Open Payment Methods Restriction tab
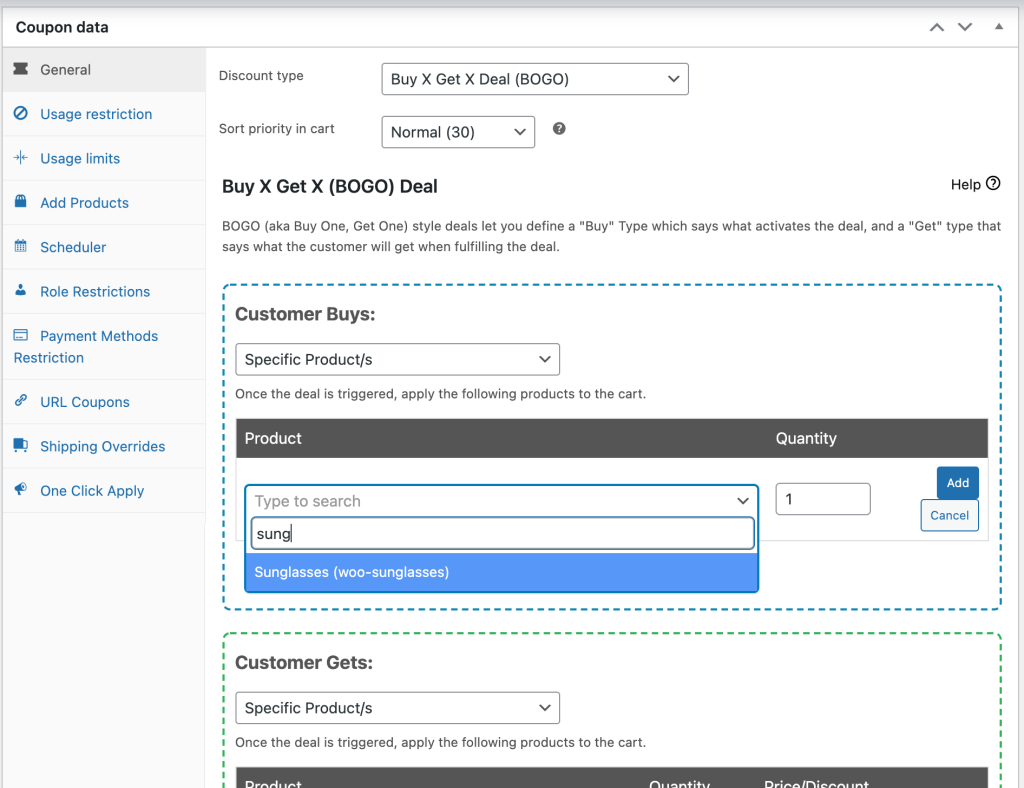 pos(104,347)
